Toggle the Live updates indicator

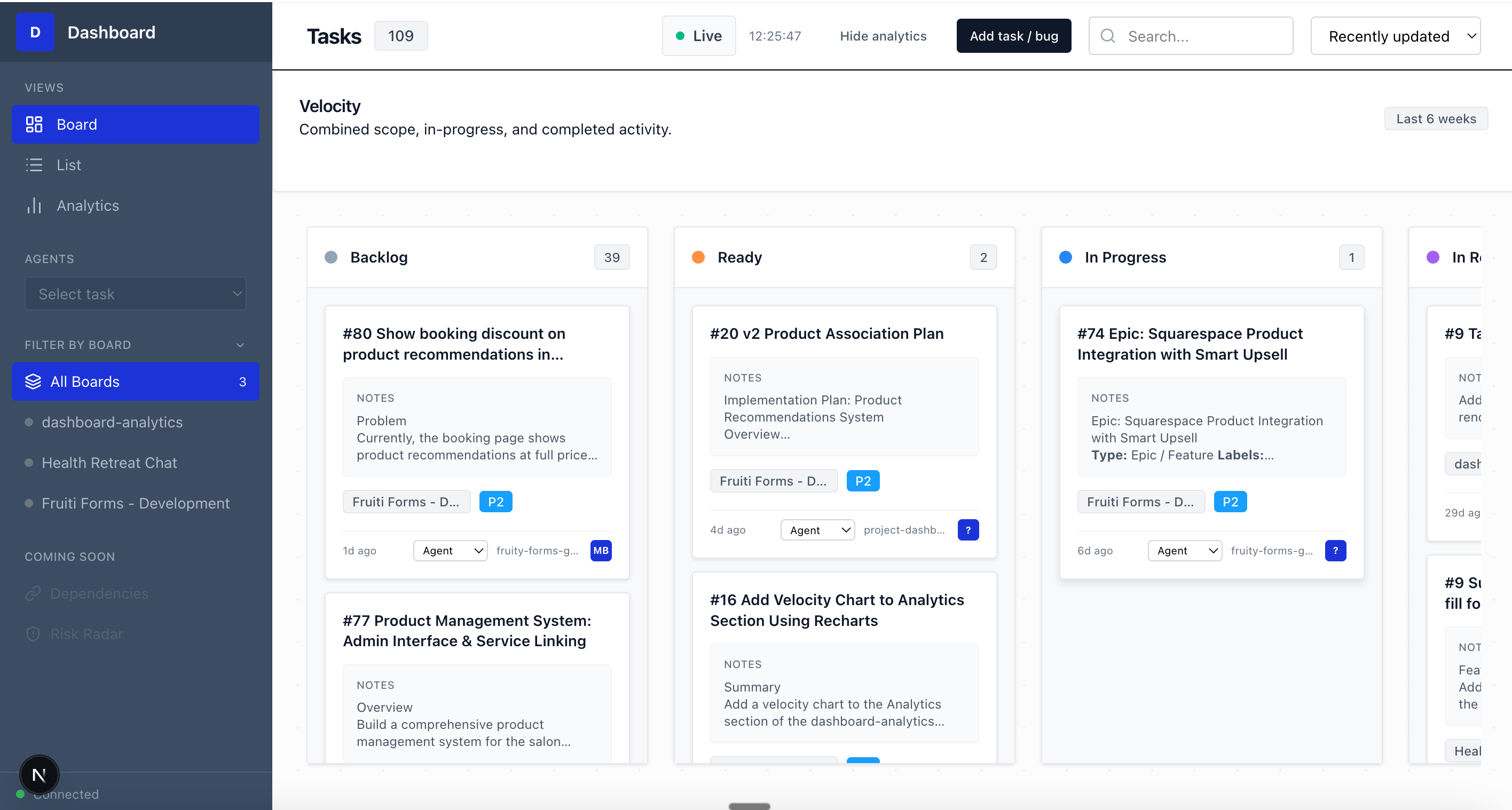click(698, 36)
